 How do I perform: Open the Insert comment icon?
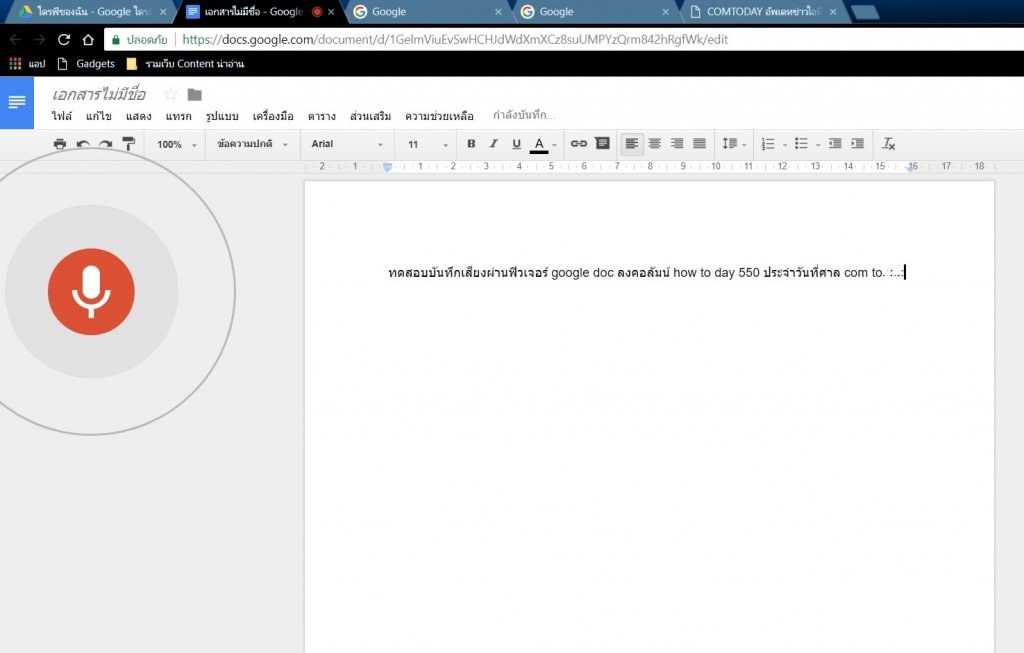(601, 143)
